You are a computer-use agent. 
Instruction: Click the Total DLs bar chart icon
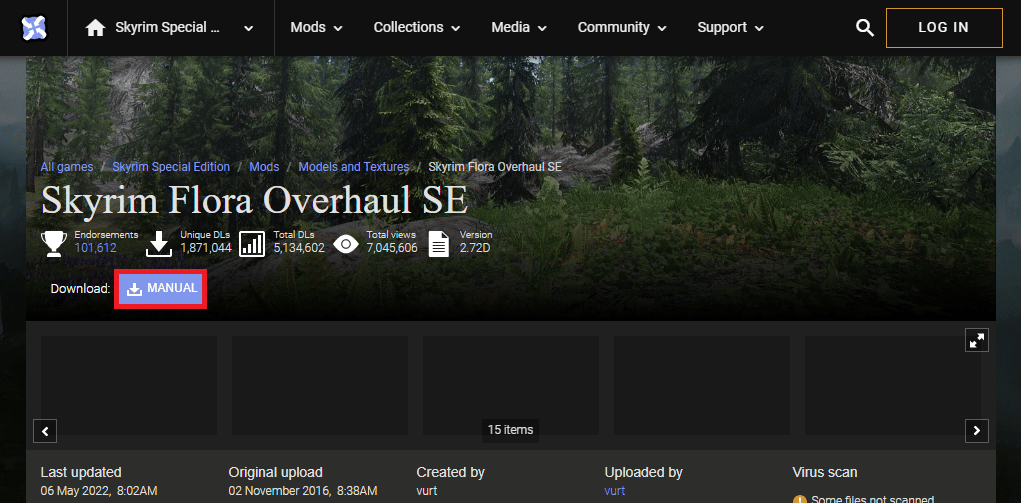click(252, 244)
